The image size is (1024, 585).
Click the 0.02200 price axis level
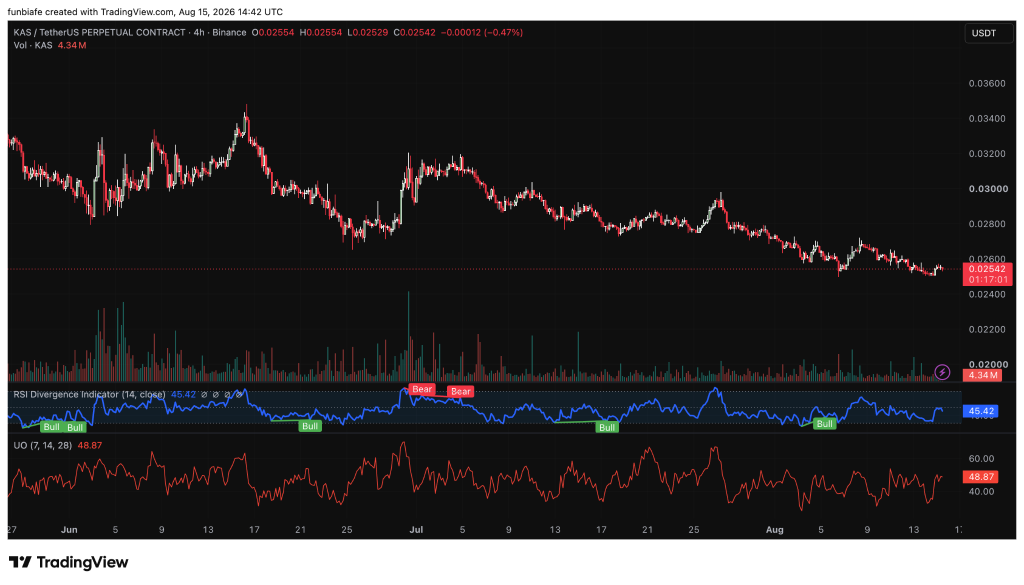[x=987, y=330]
